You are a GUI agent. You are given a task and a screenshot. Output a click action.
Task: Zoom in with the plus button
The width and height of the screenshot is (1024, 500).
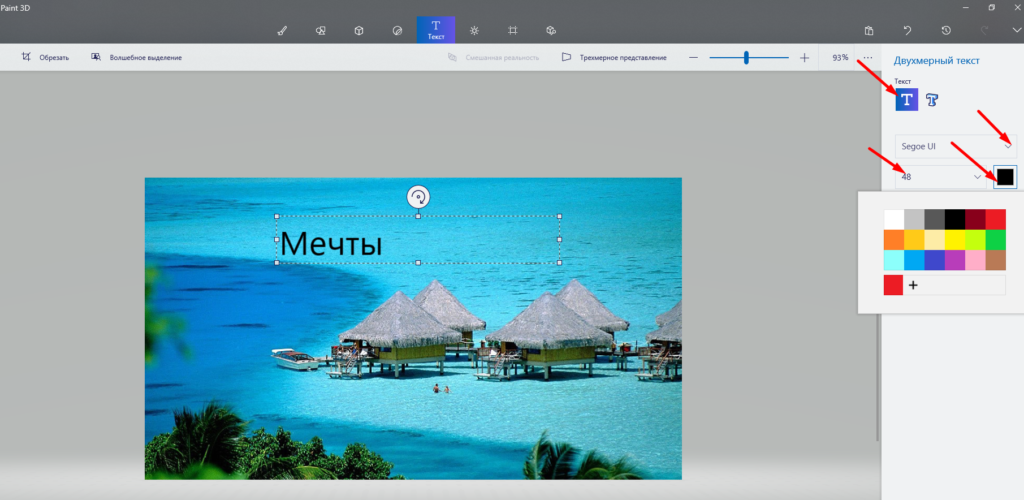pyautogui.click(x=805, y=57)
